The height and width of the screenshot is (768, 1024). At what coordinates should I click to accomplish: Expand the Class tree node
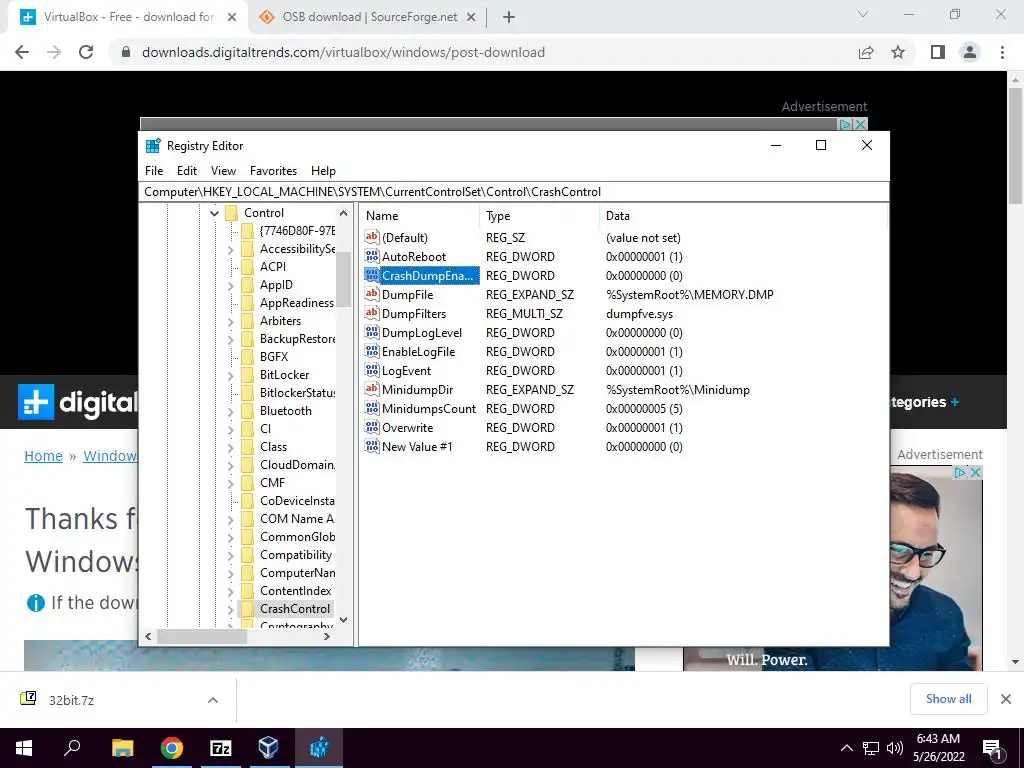coord(231,447)
